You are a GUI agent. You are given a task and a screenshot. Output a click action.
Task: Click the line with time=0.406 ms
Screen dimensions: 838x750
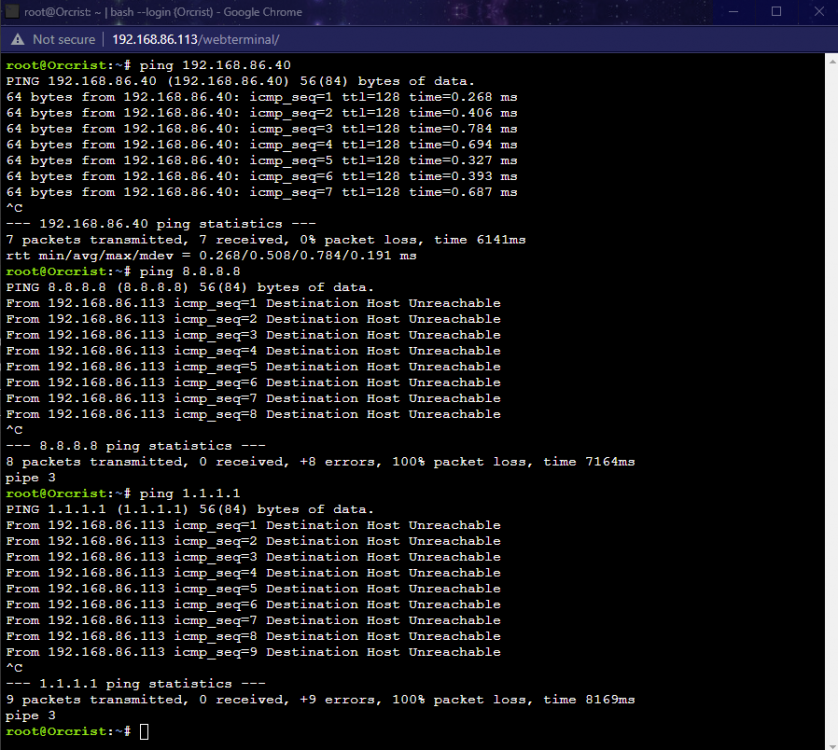[261, 113]
